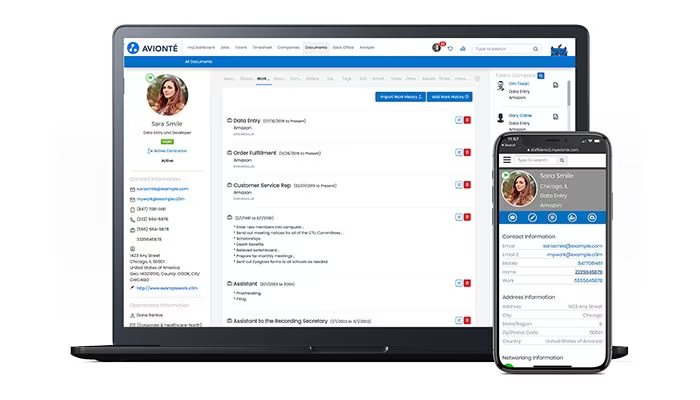
Task: Open the example website link in sidebar
Action: 167,288
